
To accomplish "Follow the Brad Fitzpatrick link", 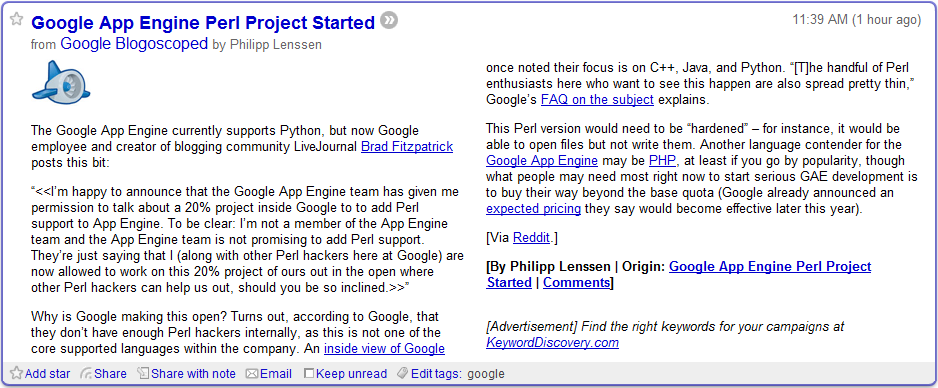I will click(407, 147).
